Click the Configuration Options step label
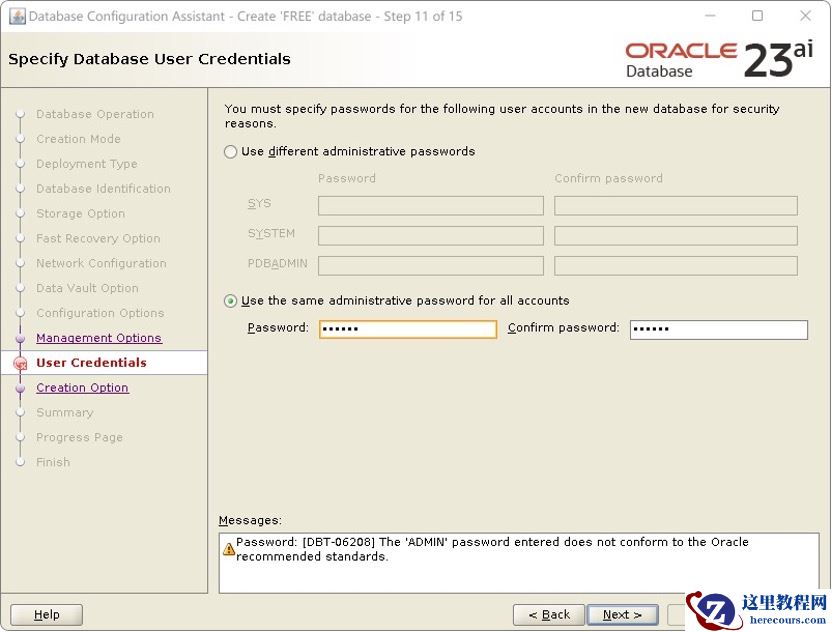This screenshot has width=832, height=632. (x=100, y=313)
